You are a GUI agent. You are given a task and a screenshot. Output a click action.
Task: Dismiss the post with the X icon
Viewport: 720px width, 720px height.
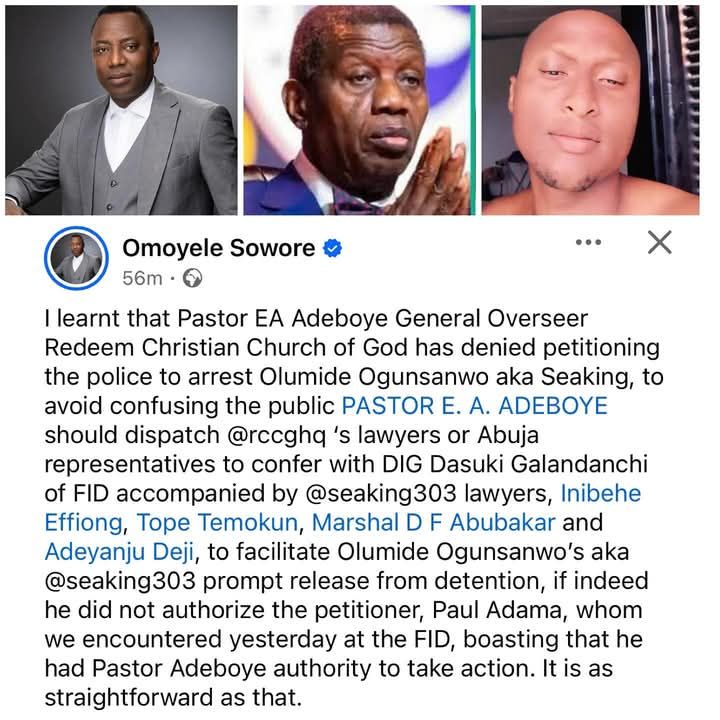(659, 242)
